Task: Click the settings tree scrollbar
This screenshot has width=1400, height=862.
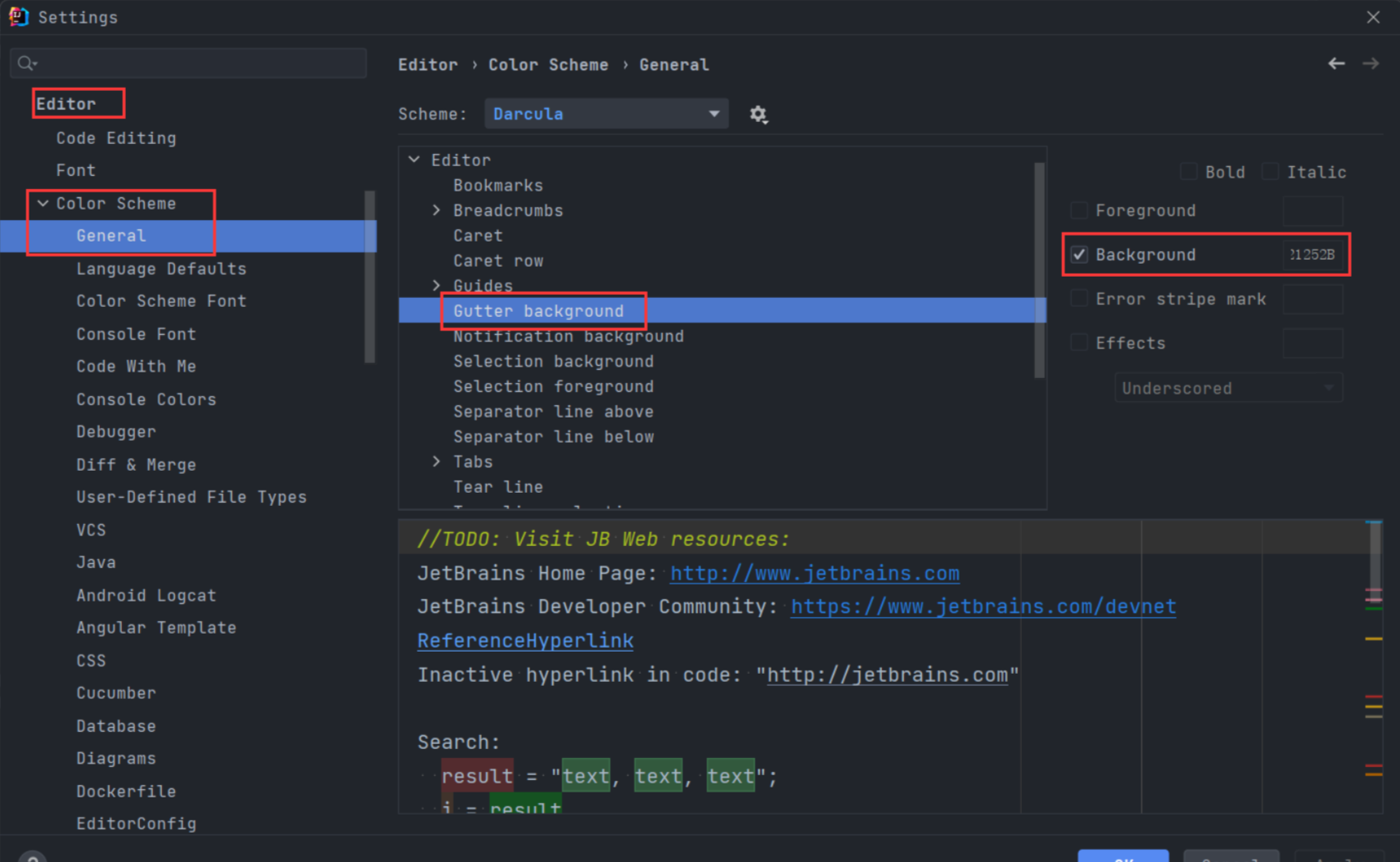Action: tap(370, 277)
